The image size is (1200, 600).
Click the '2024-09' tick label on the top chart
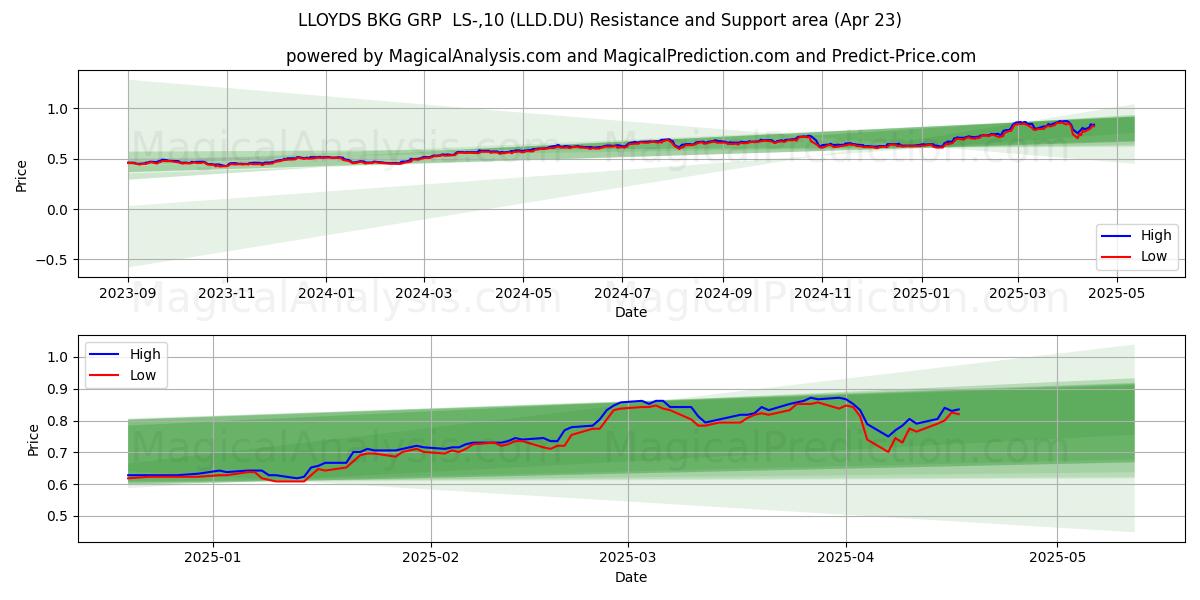point(723,294)
